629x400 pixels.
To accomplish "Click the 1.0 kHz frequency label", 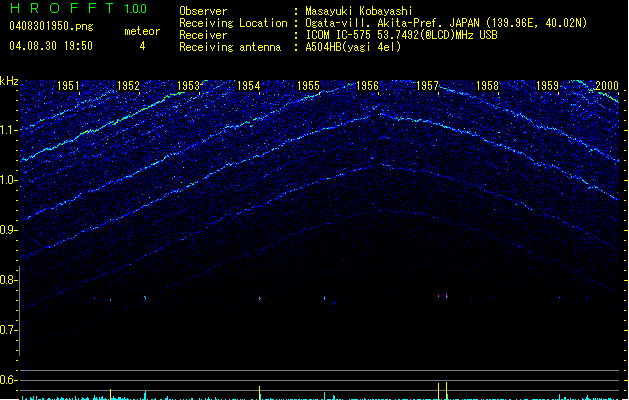I will 9,181.
